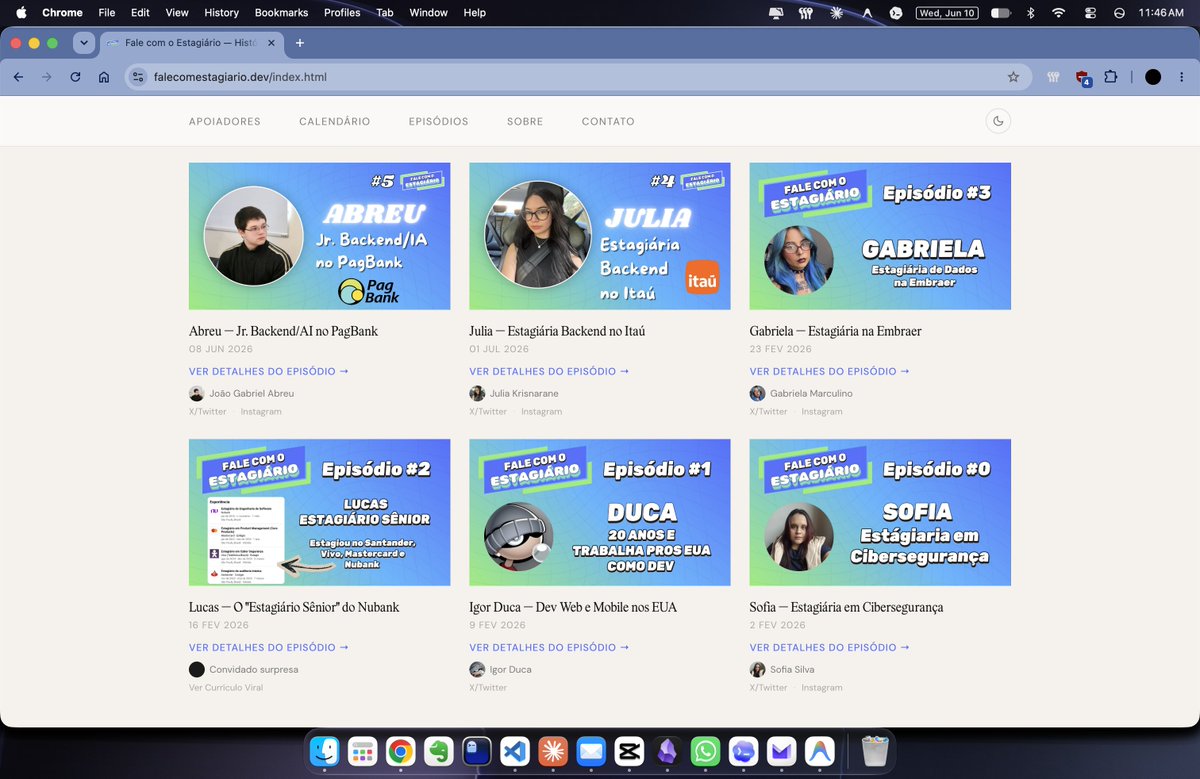Open João Gabriel Abreu's Instagram link
Image resolution: width=1200 pixels, height=779 pixels.
[261, 411]
